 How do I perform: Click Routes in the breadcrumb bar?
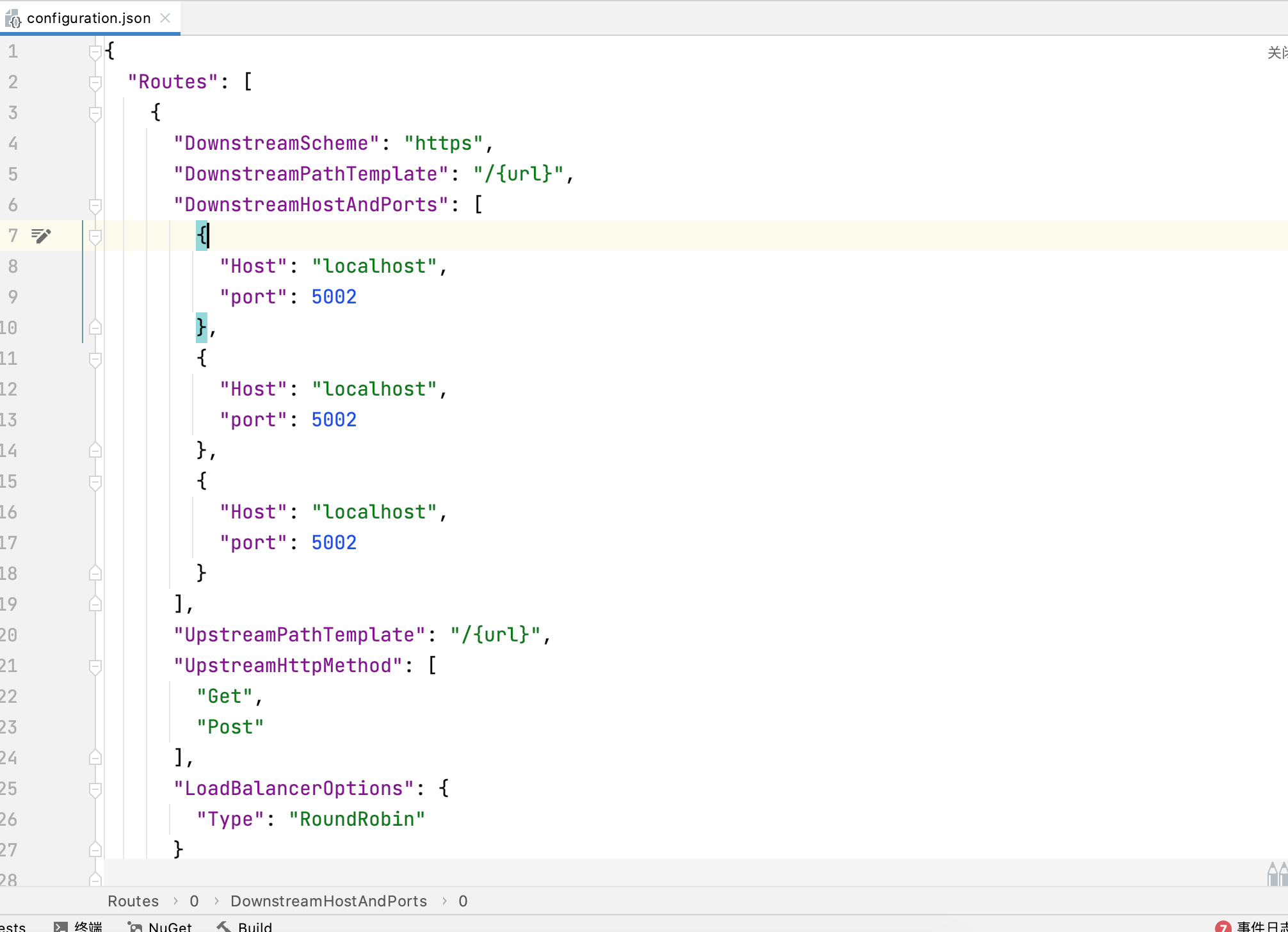tap(133, 901)
